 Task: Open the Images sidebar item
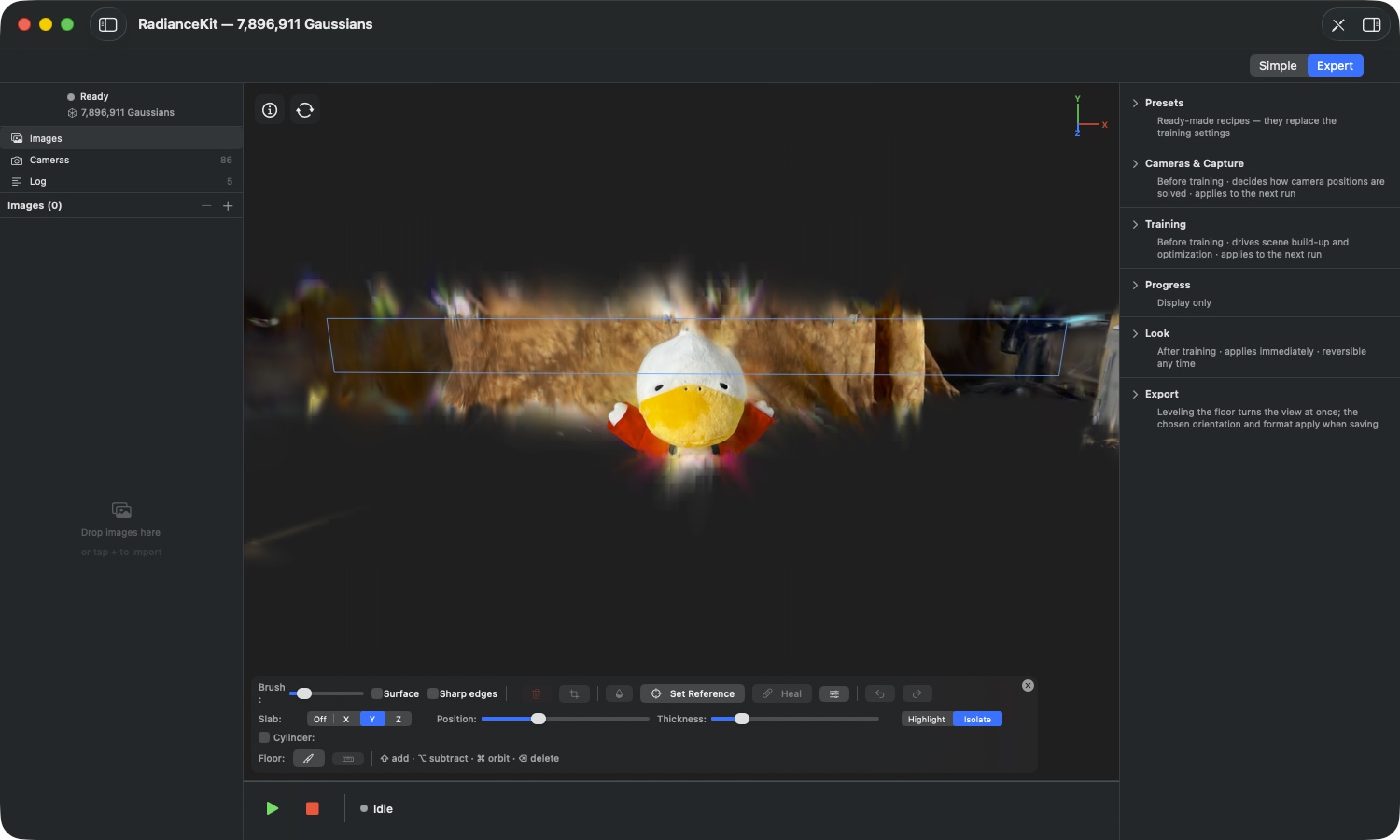click(121, 138)
